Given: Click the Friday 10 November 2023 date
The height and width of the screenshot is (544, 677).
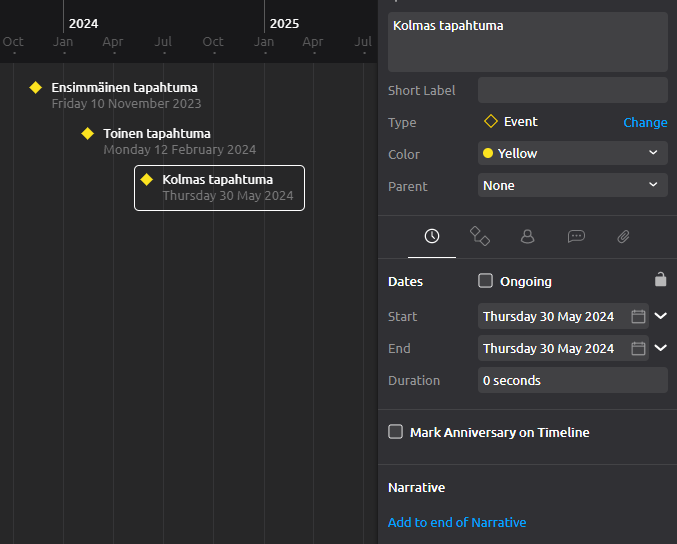Looking at the screenshot, I should [126, 104].
